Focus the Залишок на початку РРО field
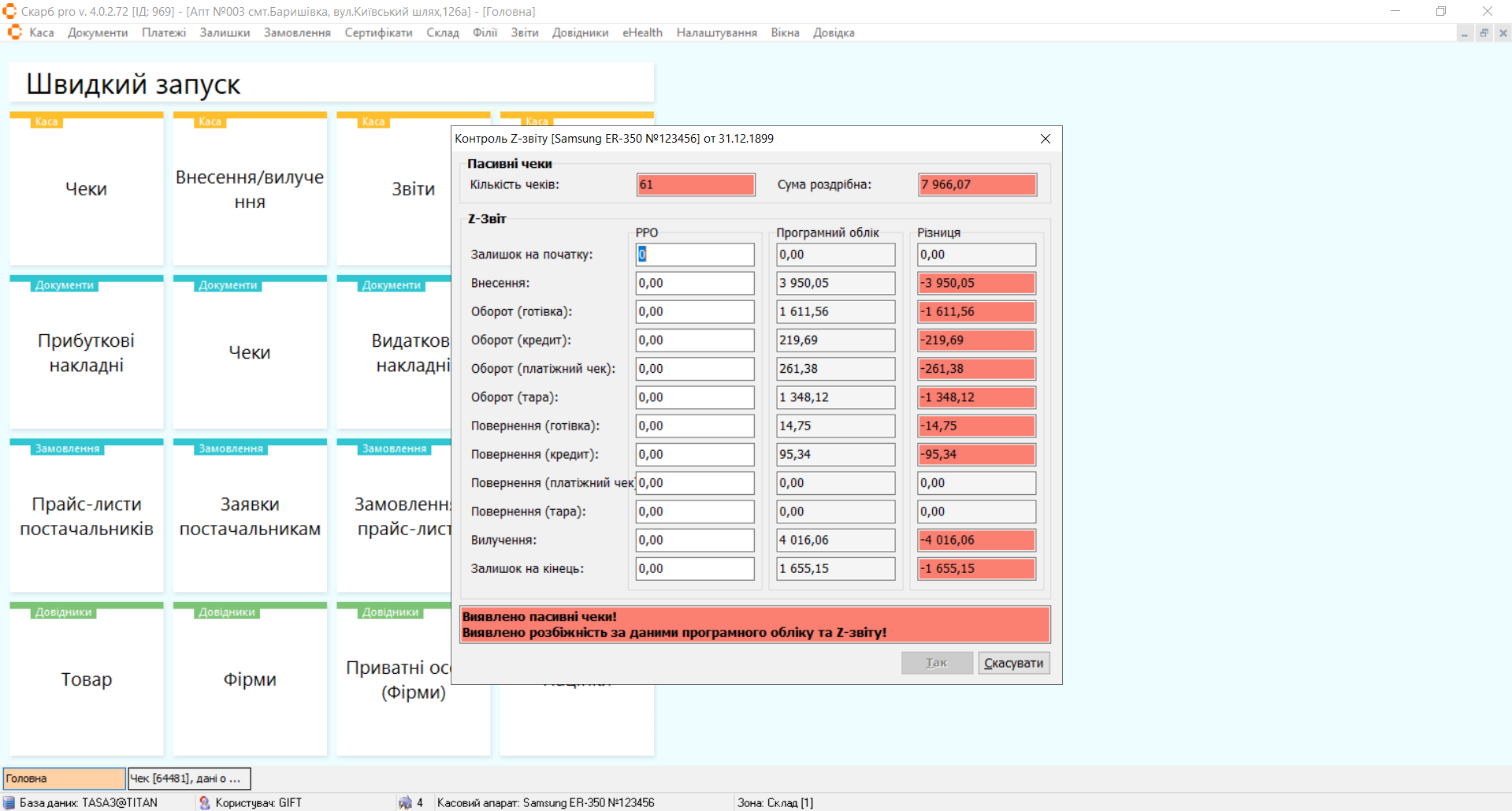 click(x=694, y=255)
